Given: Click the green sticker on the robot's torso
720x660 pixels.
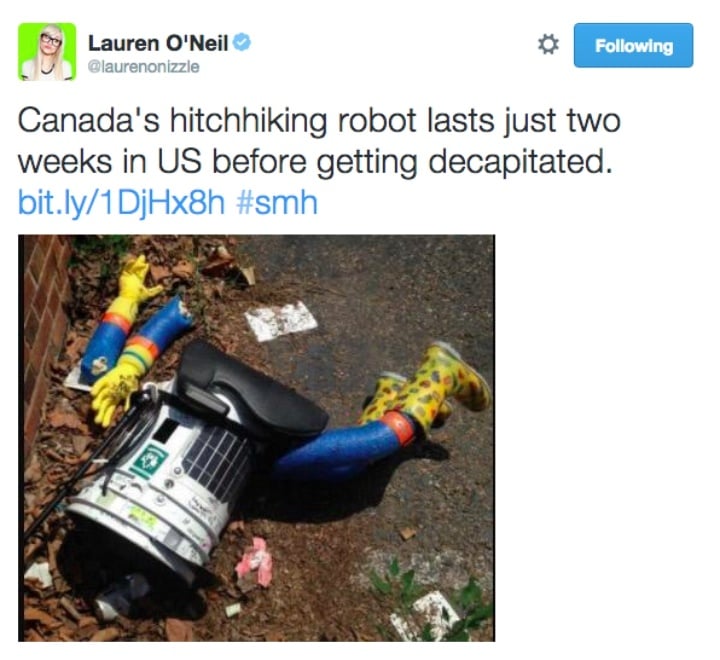Looking at the screenshot, I should pos(147,461).
